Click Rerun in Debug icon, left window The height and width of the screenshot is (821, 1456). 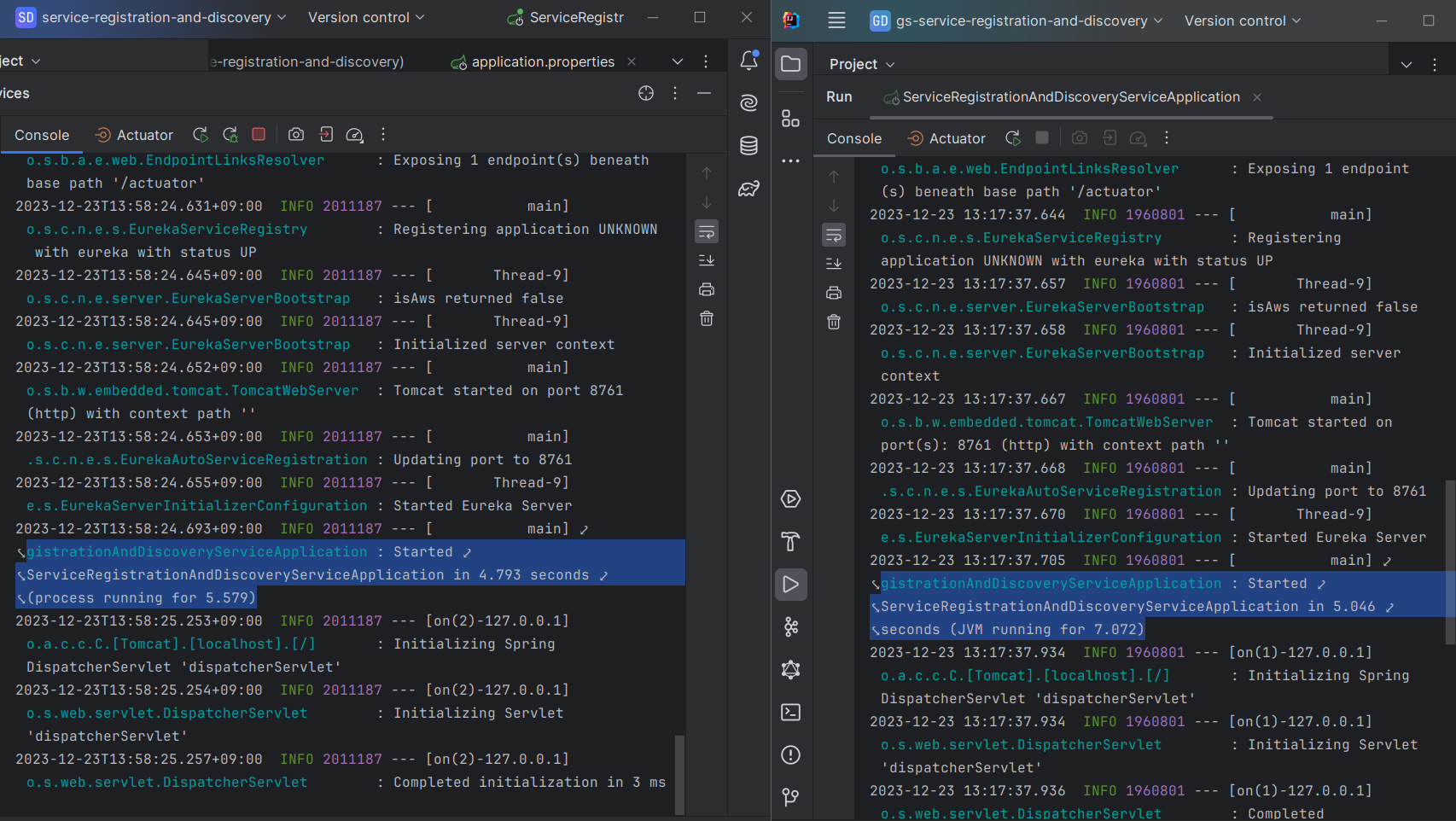[230, 135]
